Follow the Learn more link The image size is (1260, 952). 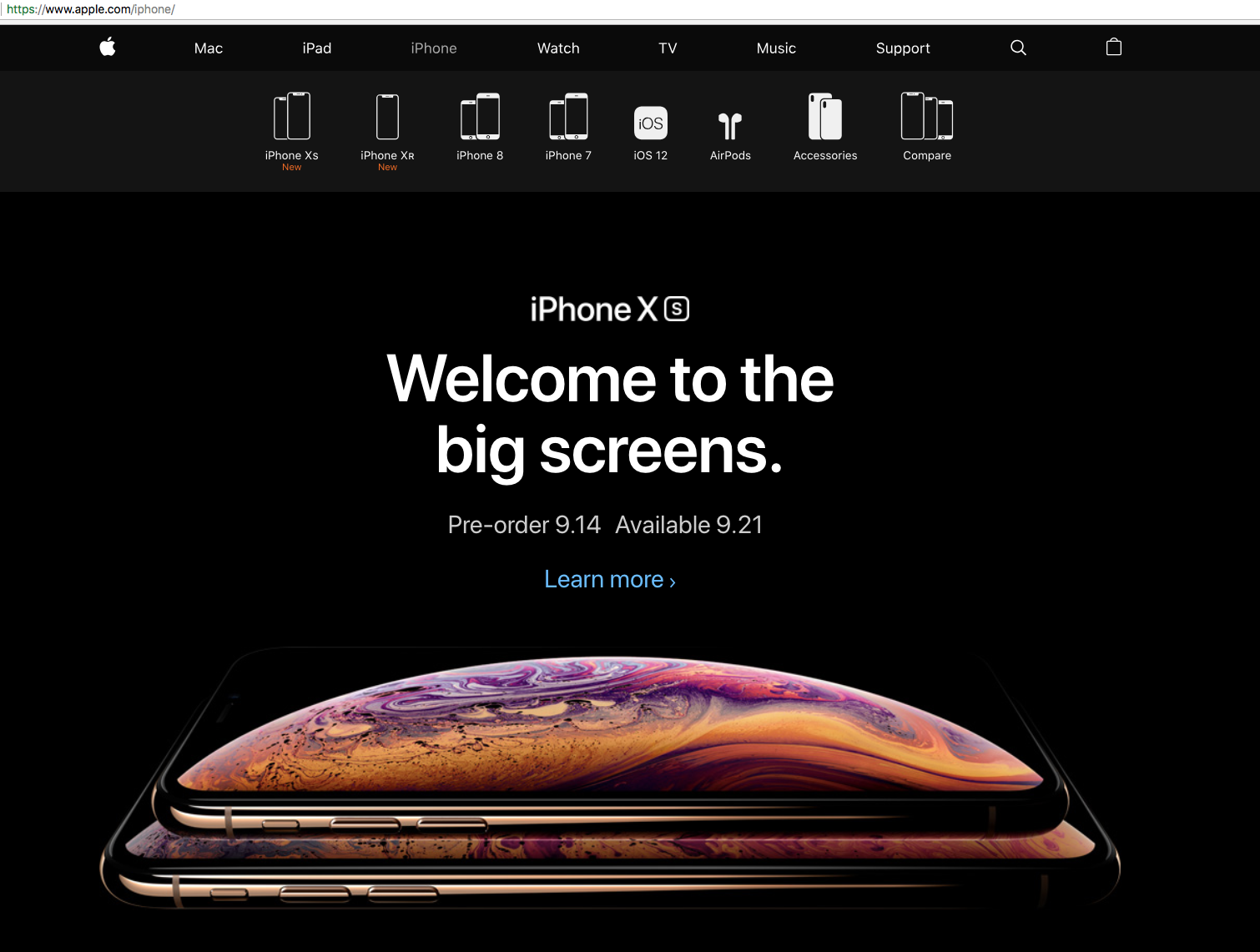coord(610,579)
